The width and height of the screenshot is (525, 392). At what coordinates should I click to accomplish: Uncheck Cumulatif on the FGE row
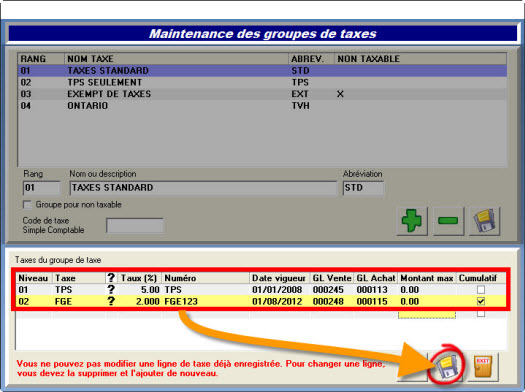pos(481,301)
